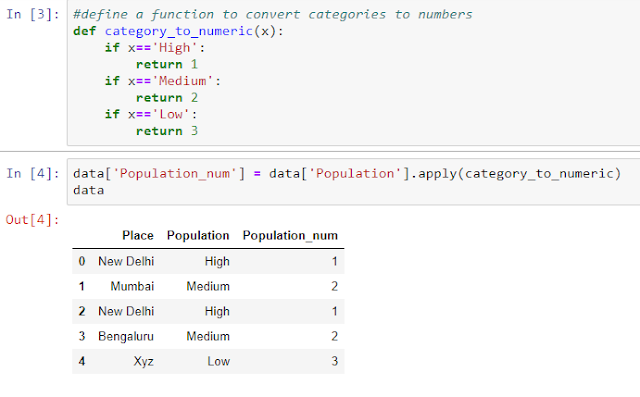Click Medium in the Bengaluru row

click(x=208, y=336)
